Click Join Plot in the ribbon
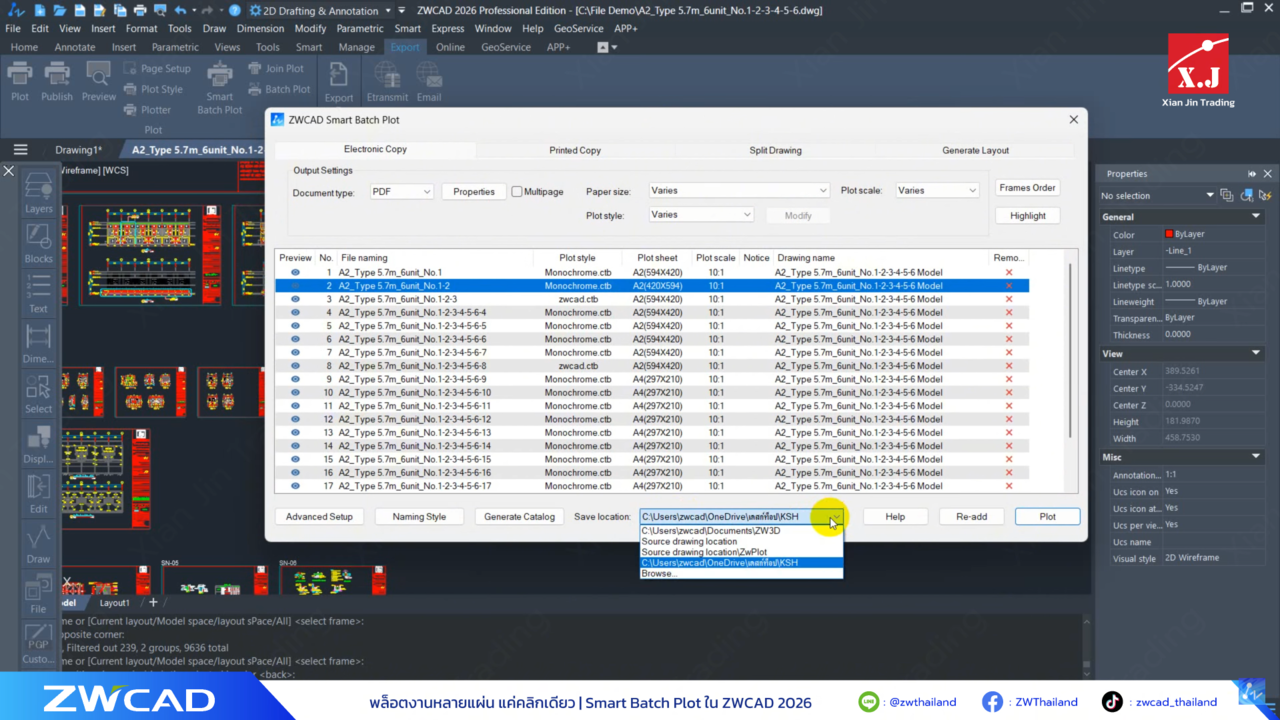The width and height of the screenshot is (1280, 720). click(x=276, y=69)
